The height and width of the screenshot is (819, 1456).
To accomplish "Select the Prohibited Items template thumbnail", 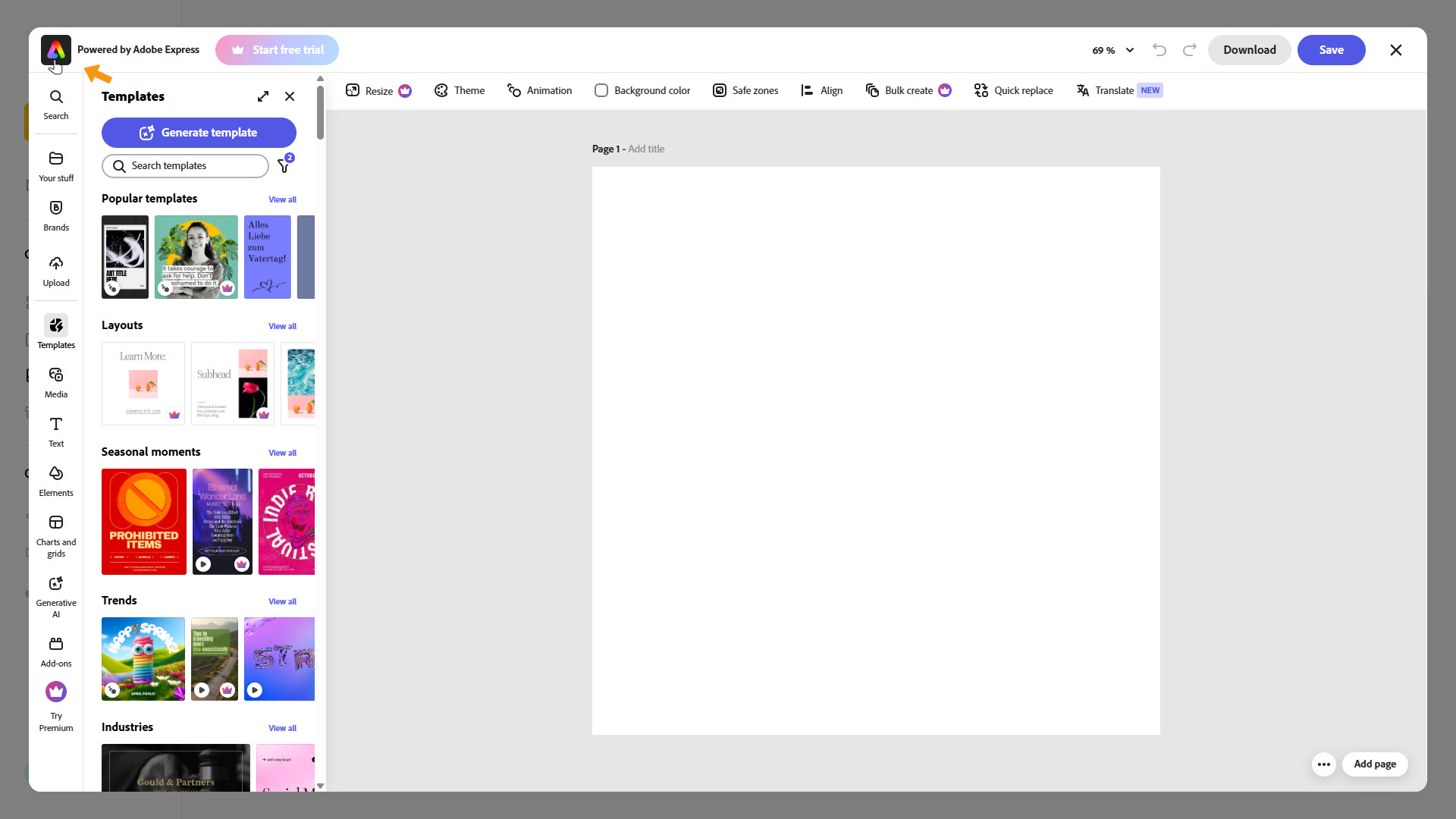I will pyautogui.click(x=143, y=521).
